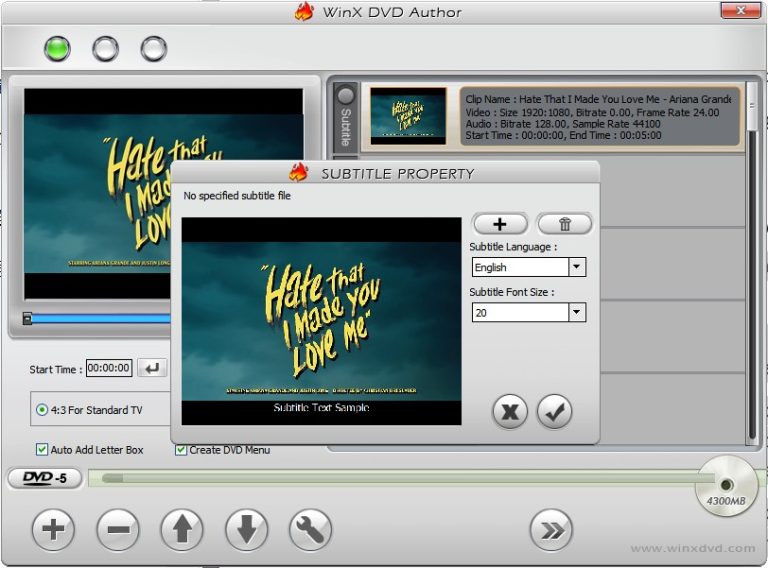
Task: Remove selected clip with minus button
Action: click(x=118, y=529)
